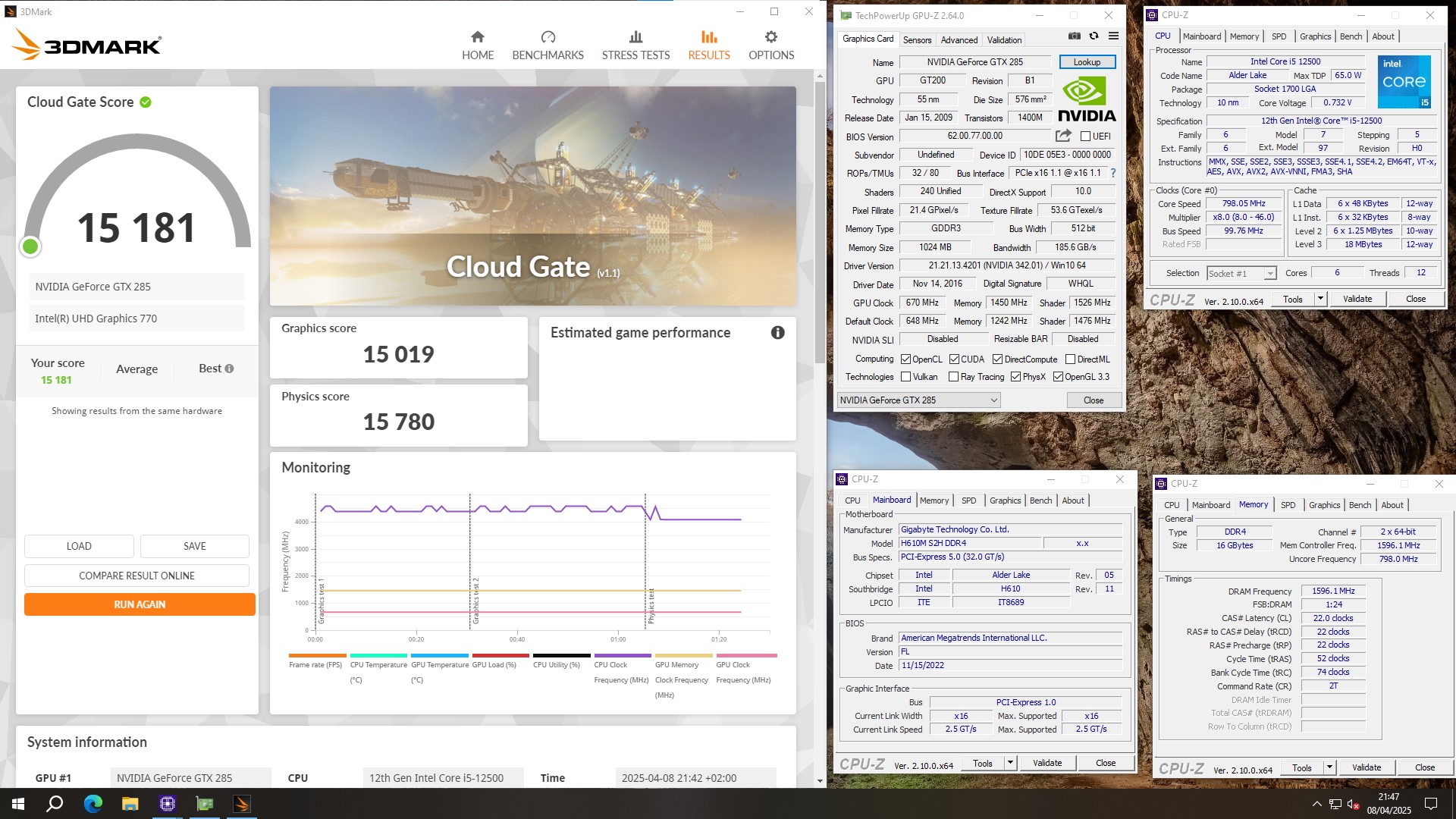
Task: Expand Tools dropdown arrow in Mainboard CPU-Z window
Action: 1010,763
